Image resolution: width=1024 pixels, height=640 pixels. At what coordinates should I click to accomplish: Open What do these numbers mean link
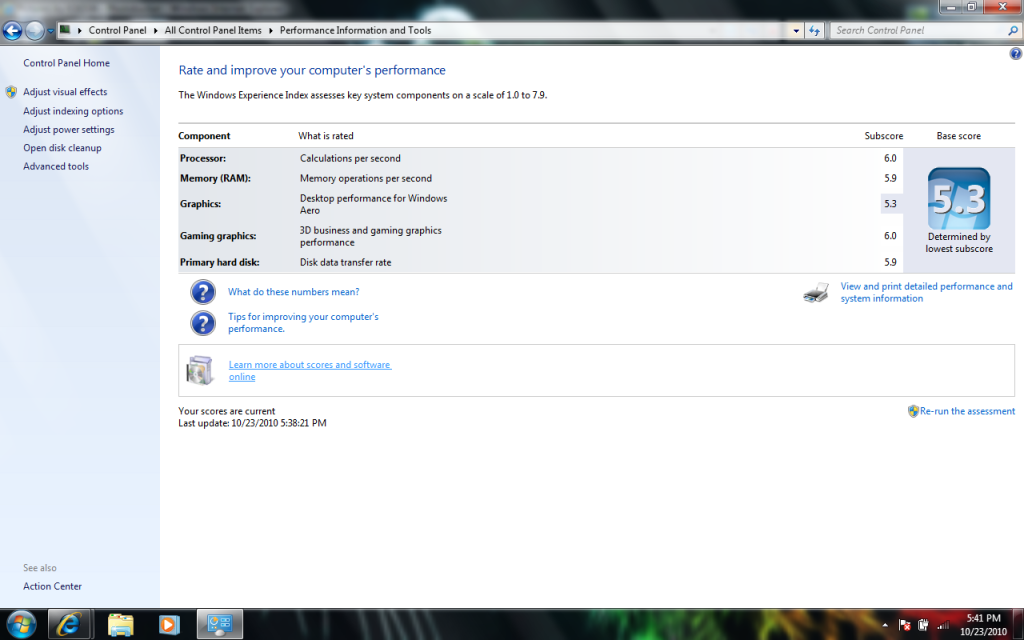(293, 292)
